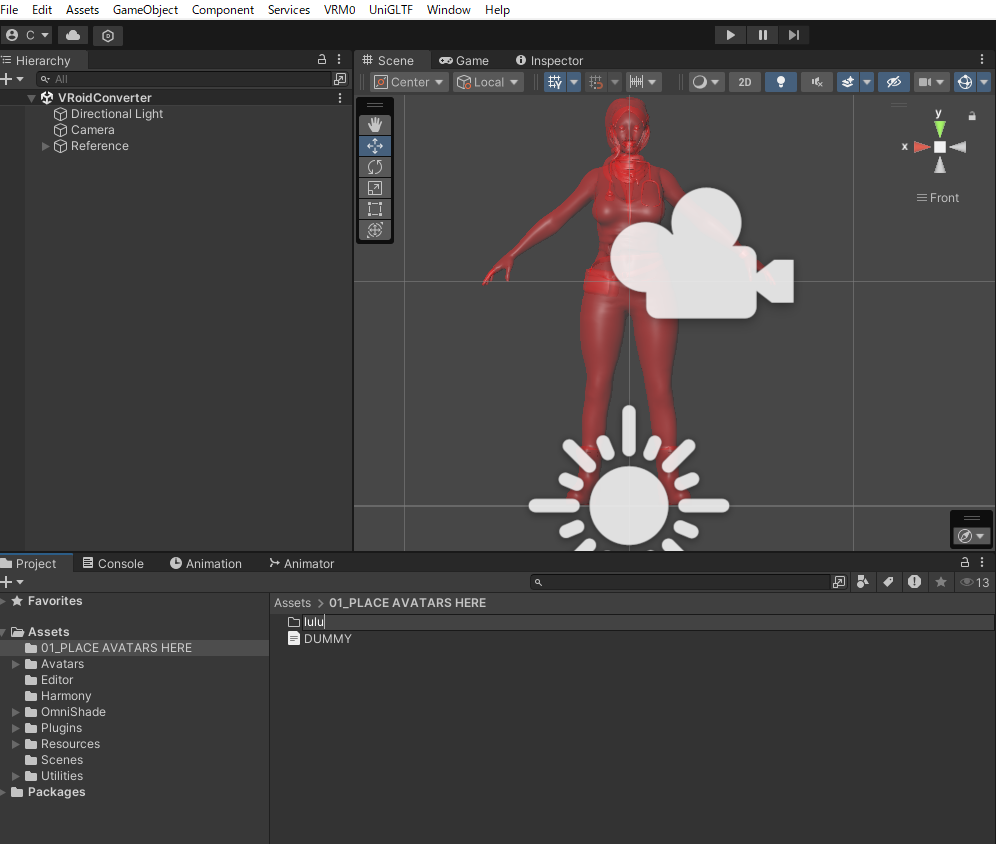The height and width of the screenshot is (844, 996).
Task: Open the Local handle rotation dropdown
Action: [x=488, y=82]
